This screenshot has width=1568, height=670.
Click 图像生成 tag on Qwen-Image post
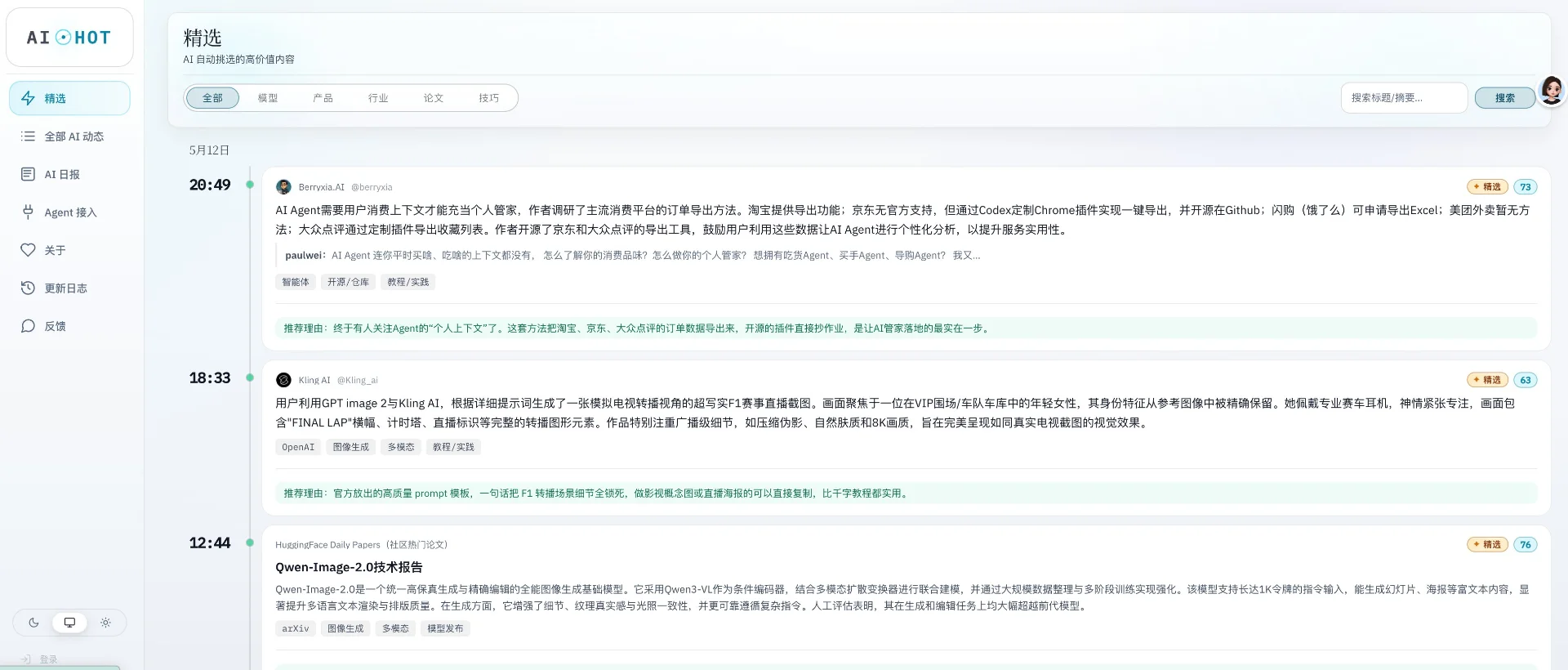click(345, 628)
